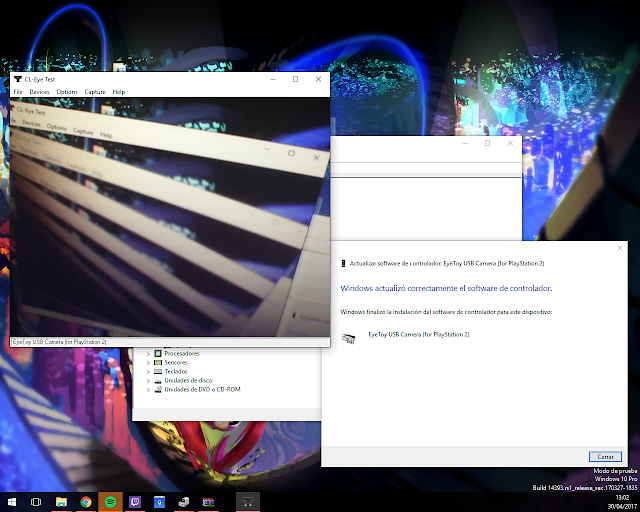640x512 pixels.
Task: Close the background Device Manager window
Action: click(x=510, y=143)
